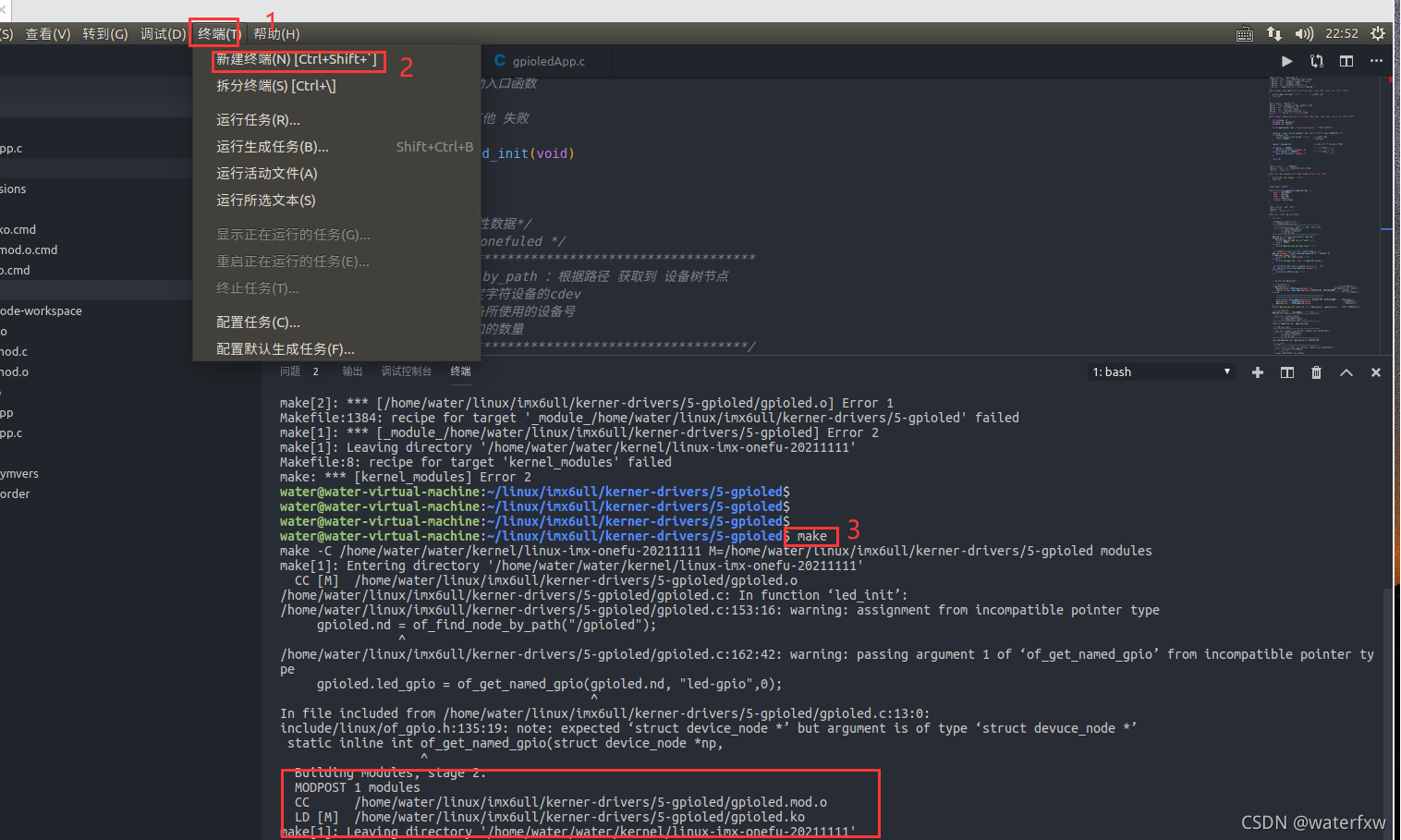Switch to the 问题 panel tab
Image resolution: width=1401 pixels, height=840 pixels.
click(290, 371)
